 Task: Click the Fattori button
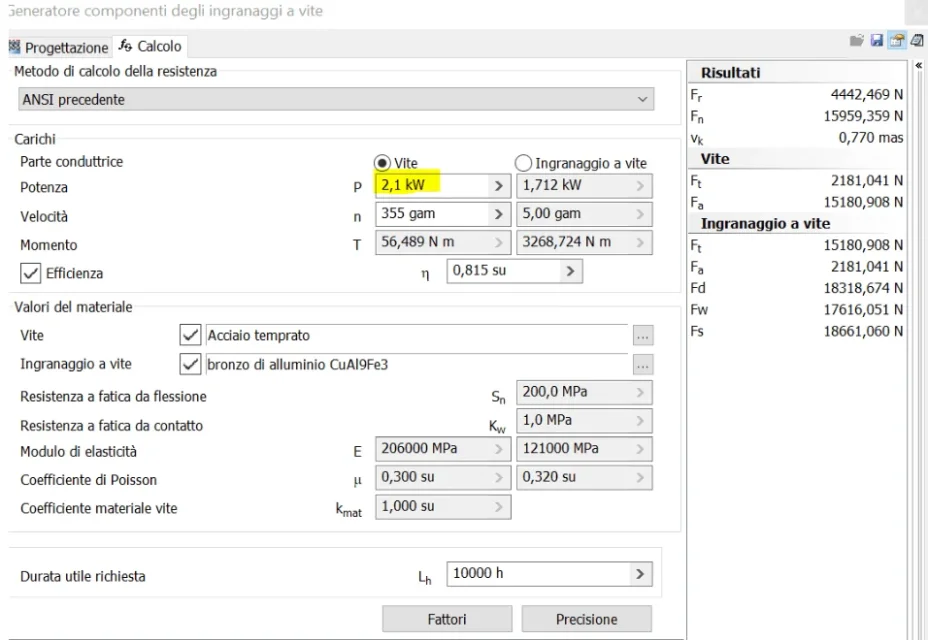click(447, 619)
